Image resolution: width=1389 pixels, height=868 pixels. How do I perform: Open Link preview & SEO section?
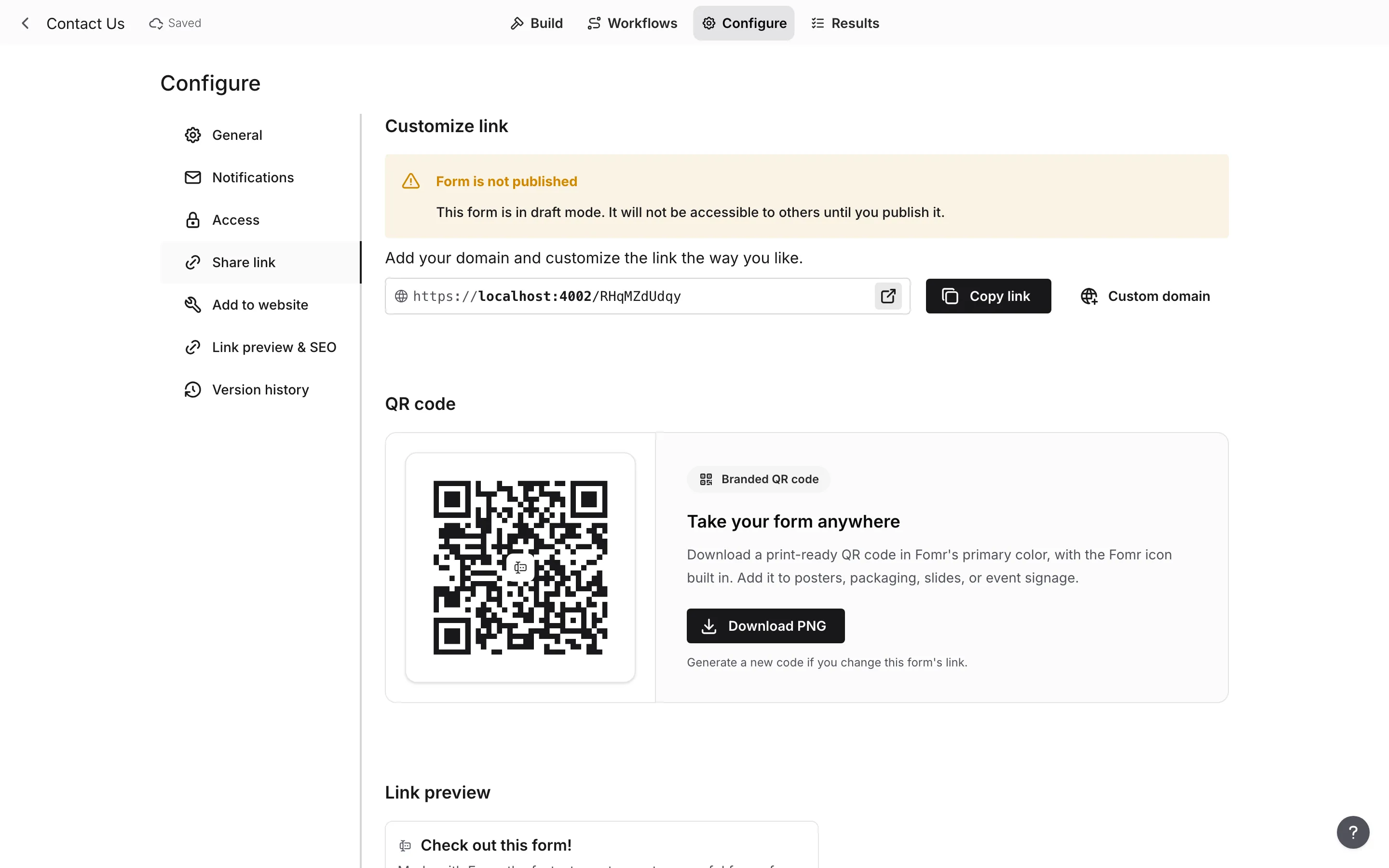pos(260,347)
